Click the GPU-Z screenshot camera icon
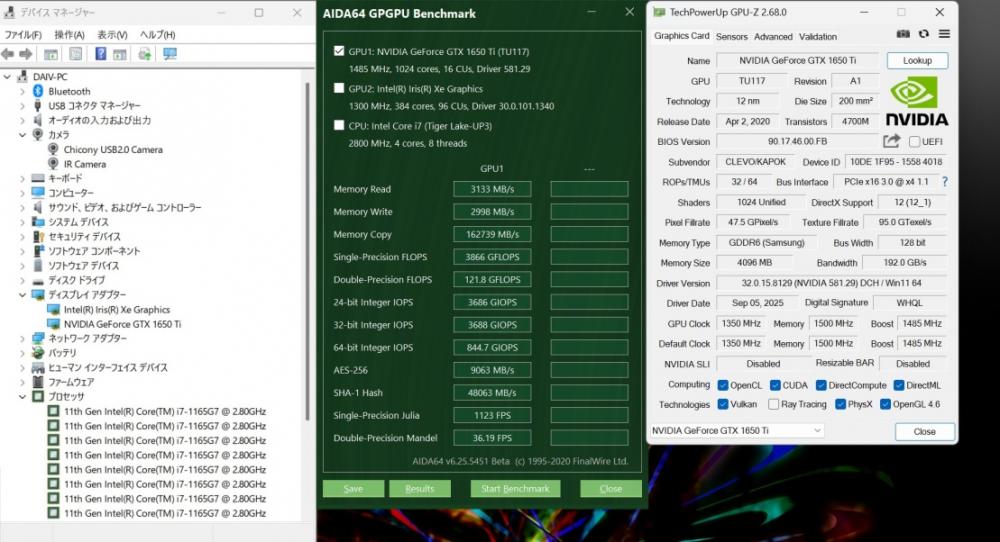The image size is (1000, 542). click(x=904, y=34)
